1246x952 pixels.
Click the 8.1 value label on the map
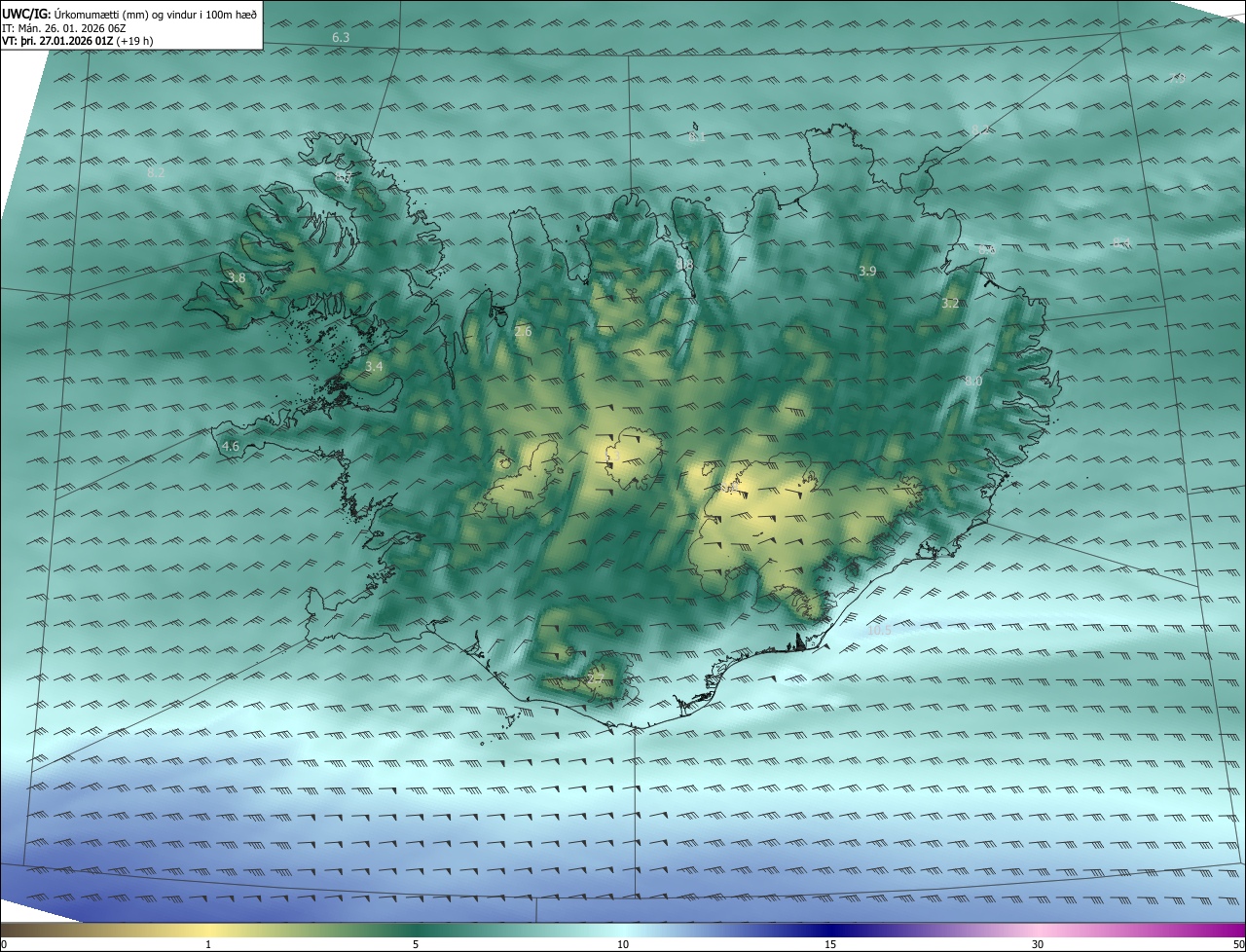click(697, 136)
